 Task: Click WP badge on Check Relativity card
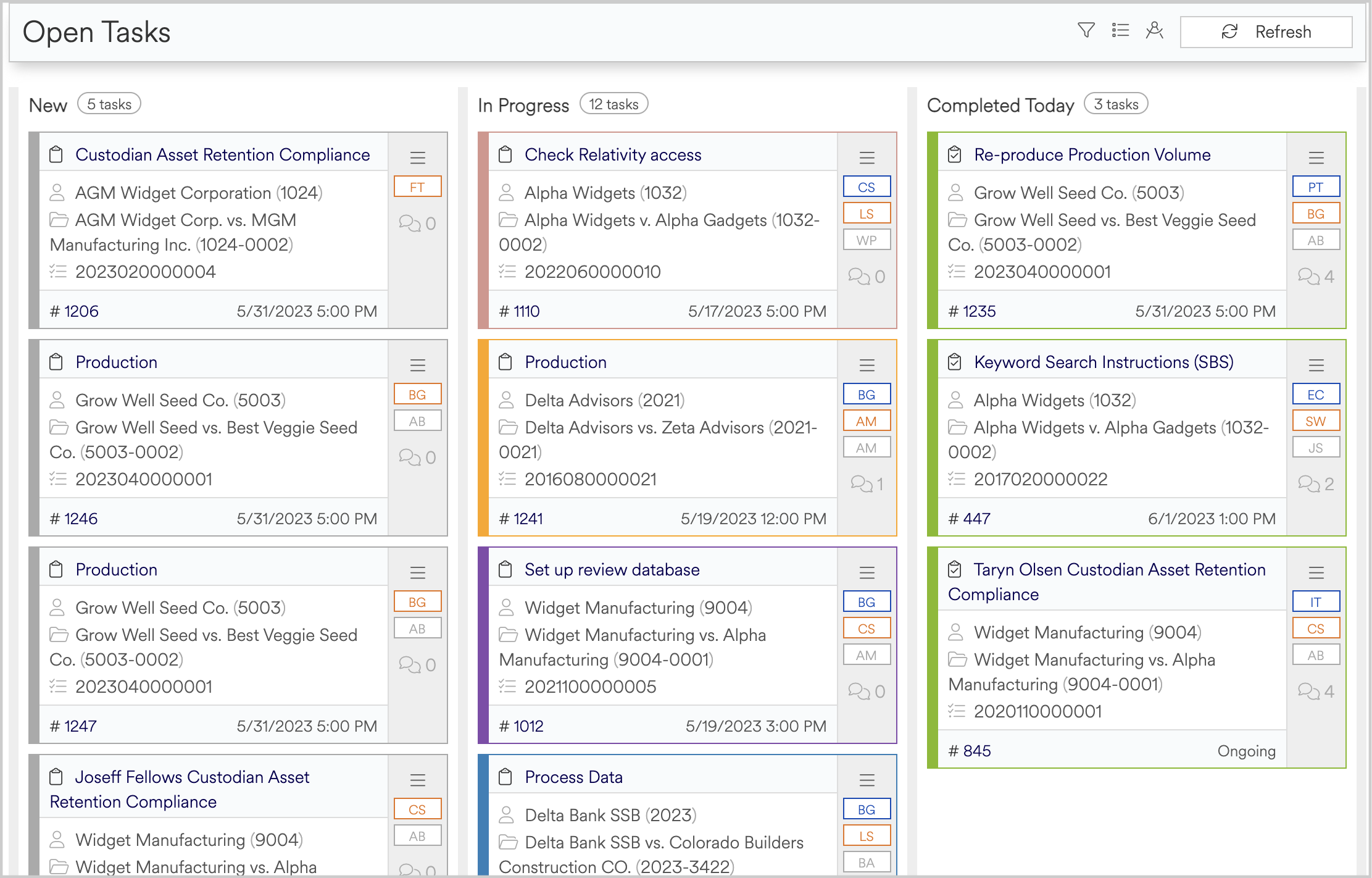point(867,240)
